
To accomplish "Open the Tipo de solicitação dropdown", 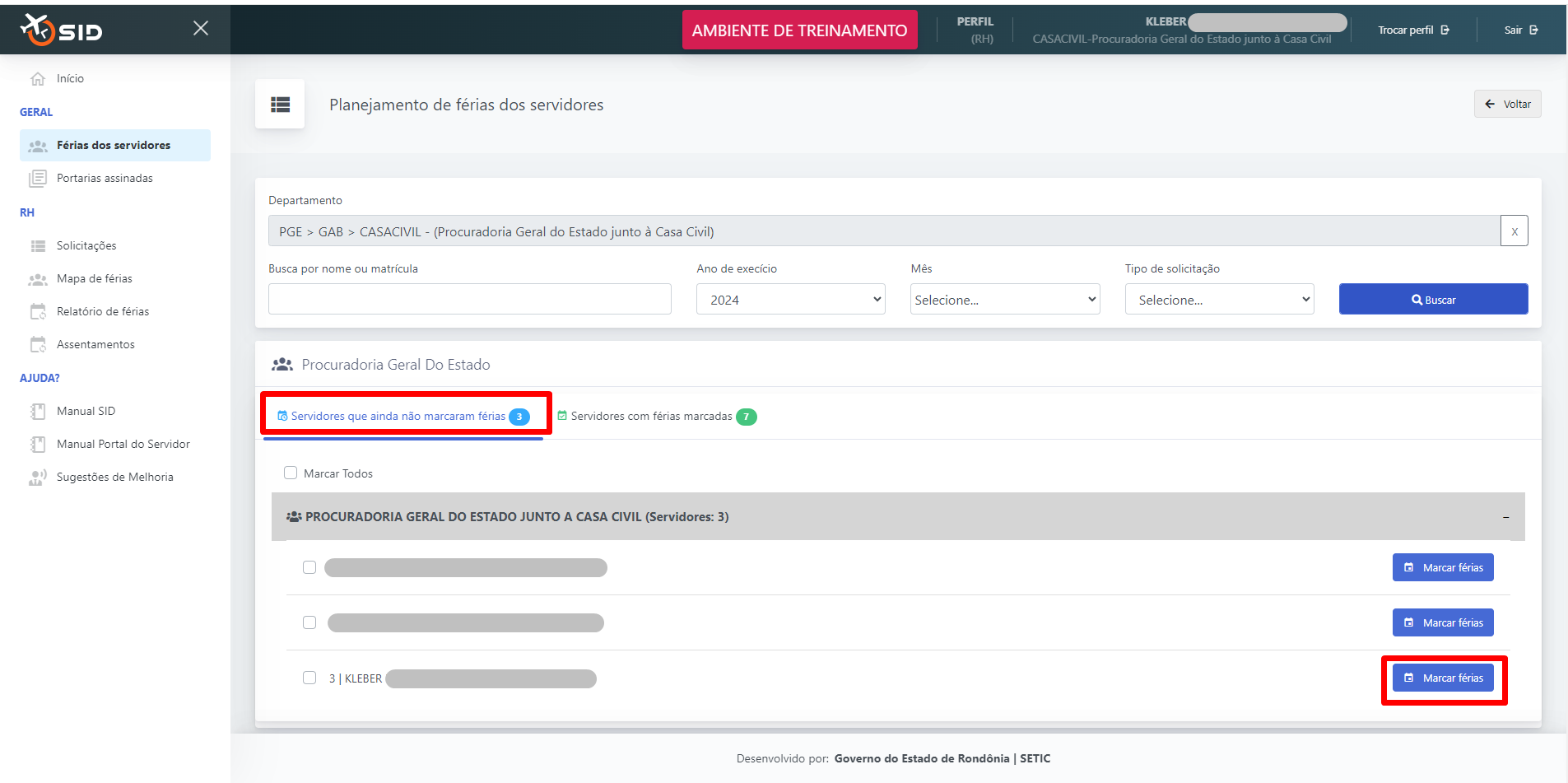I will coord(1218,300).
